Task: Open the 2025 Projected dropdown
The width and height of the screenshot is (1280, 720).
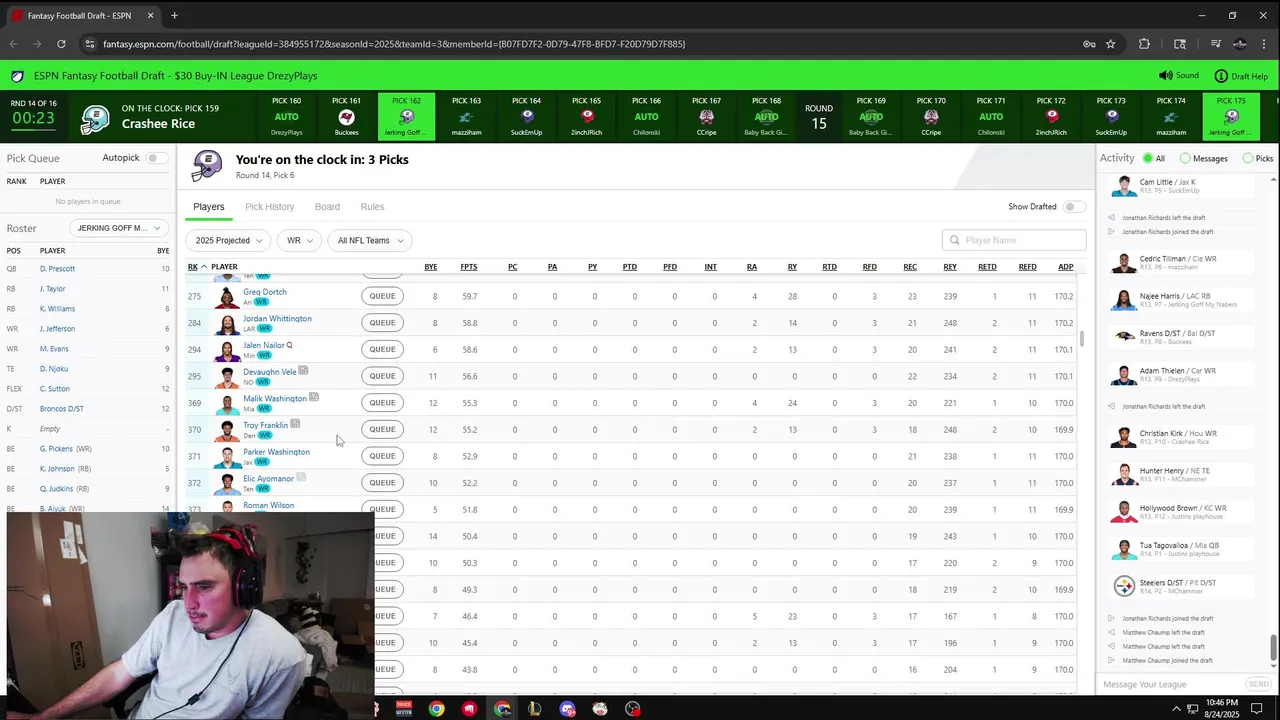Action: (229, 240)
